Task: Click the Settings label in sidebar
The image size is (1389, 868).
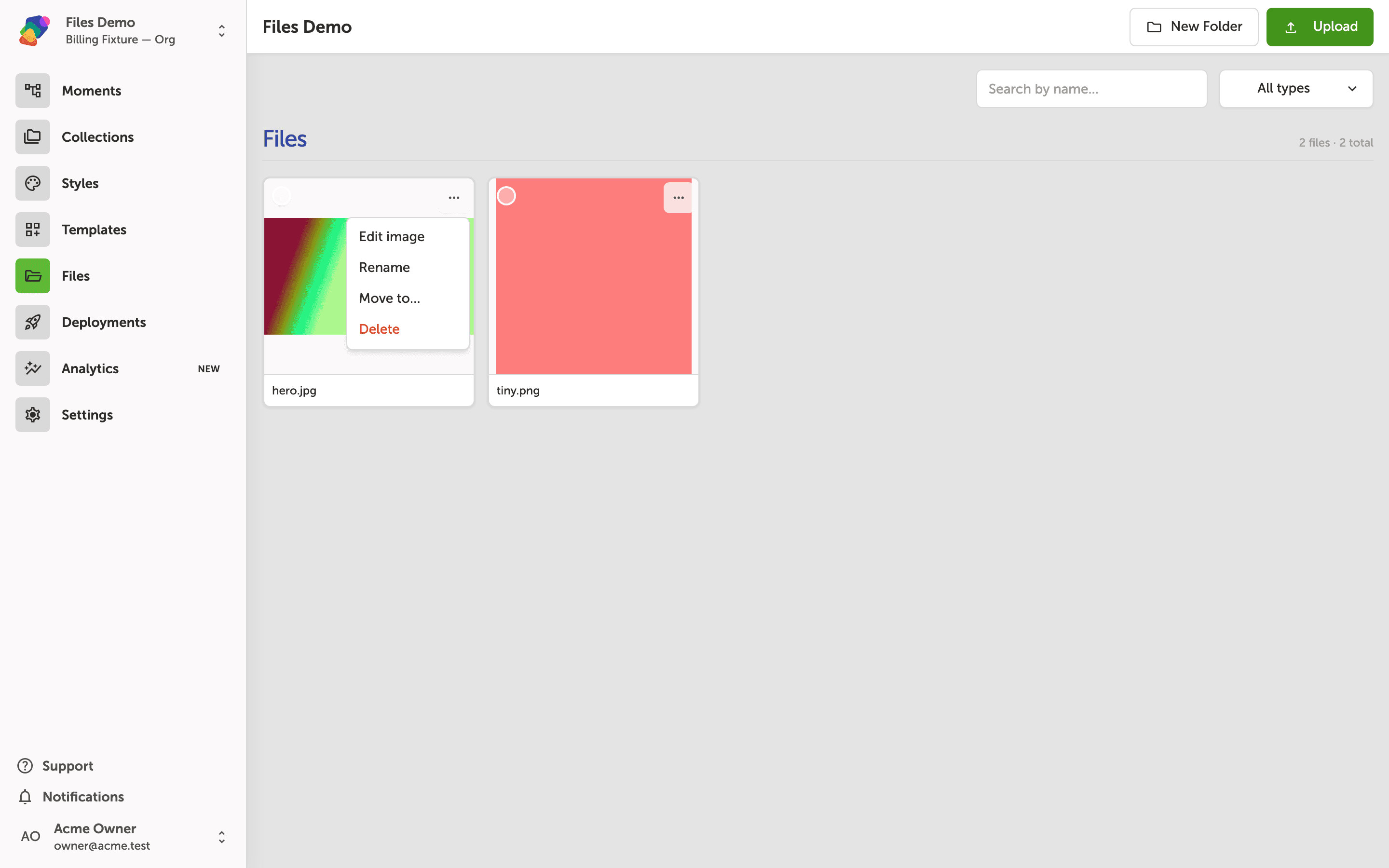Action: (x=87, y=415)
